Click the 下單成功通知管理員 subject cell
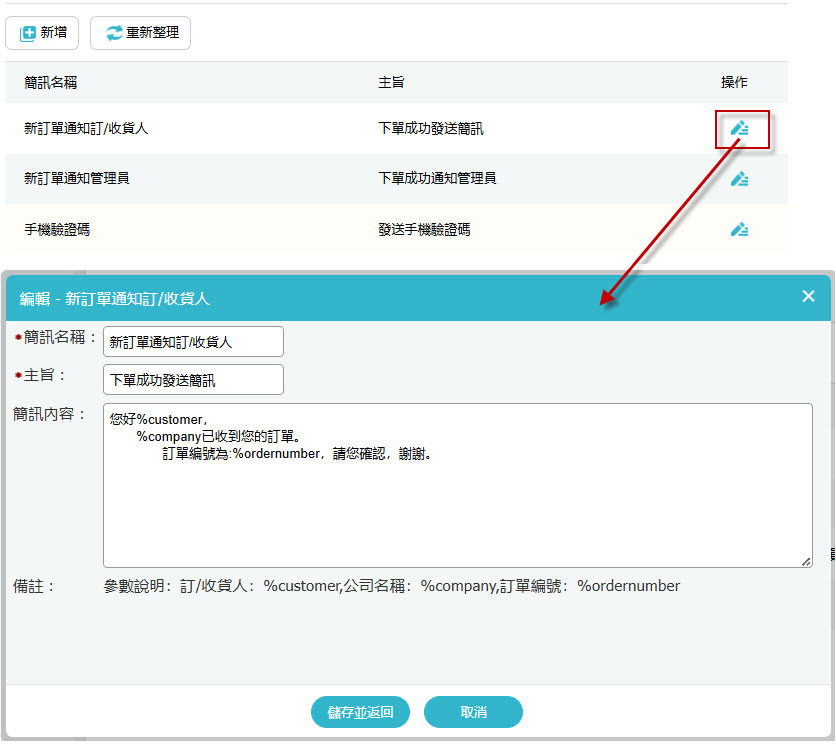The width and height of the screenshot is (836, 744). [x=437, y=179]
